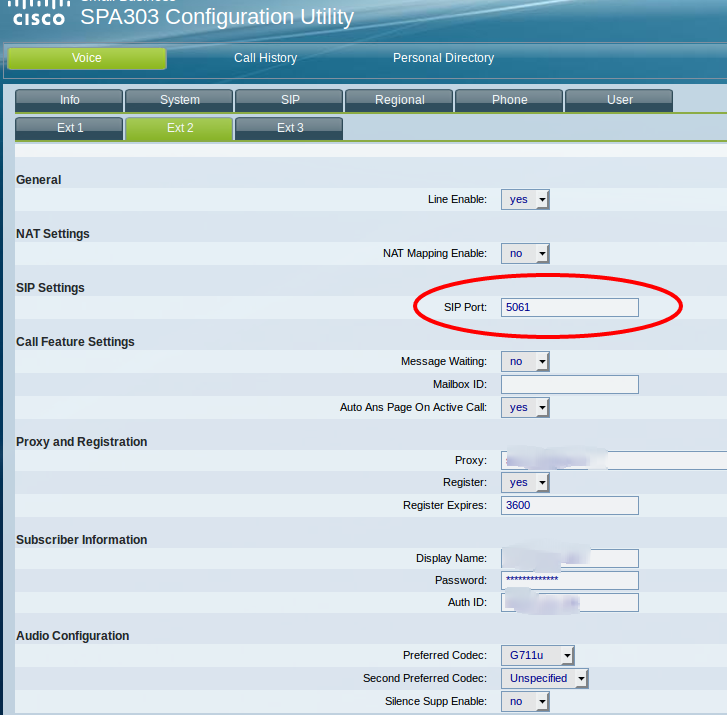Select the User sub-tab
This screenshot has height=715, width=727.
620,100
